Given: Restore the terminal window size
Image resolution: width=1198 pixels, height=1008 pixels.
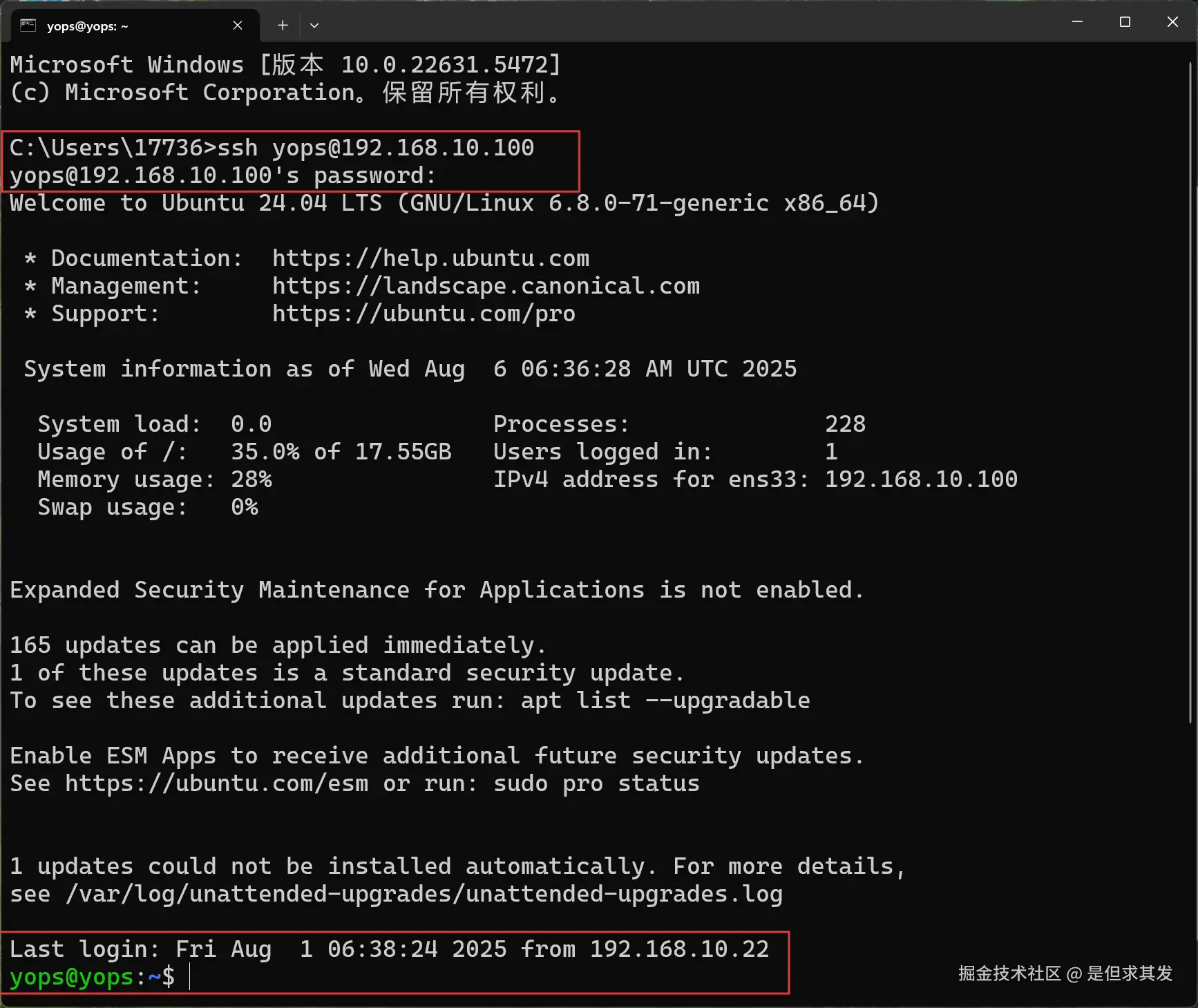Looking at the screenshot, I should 1124,21.
